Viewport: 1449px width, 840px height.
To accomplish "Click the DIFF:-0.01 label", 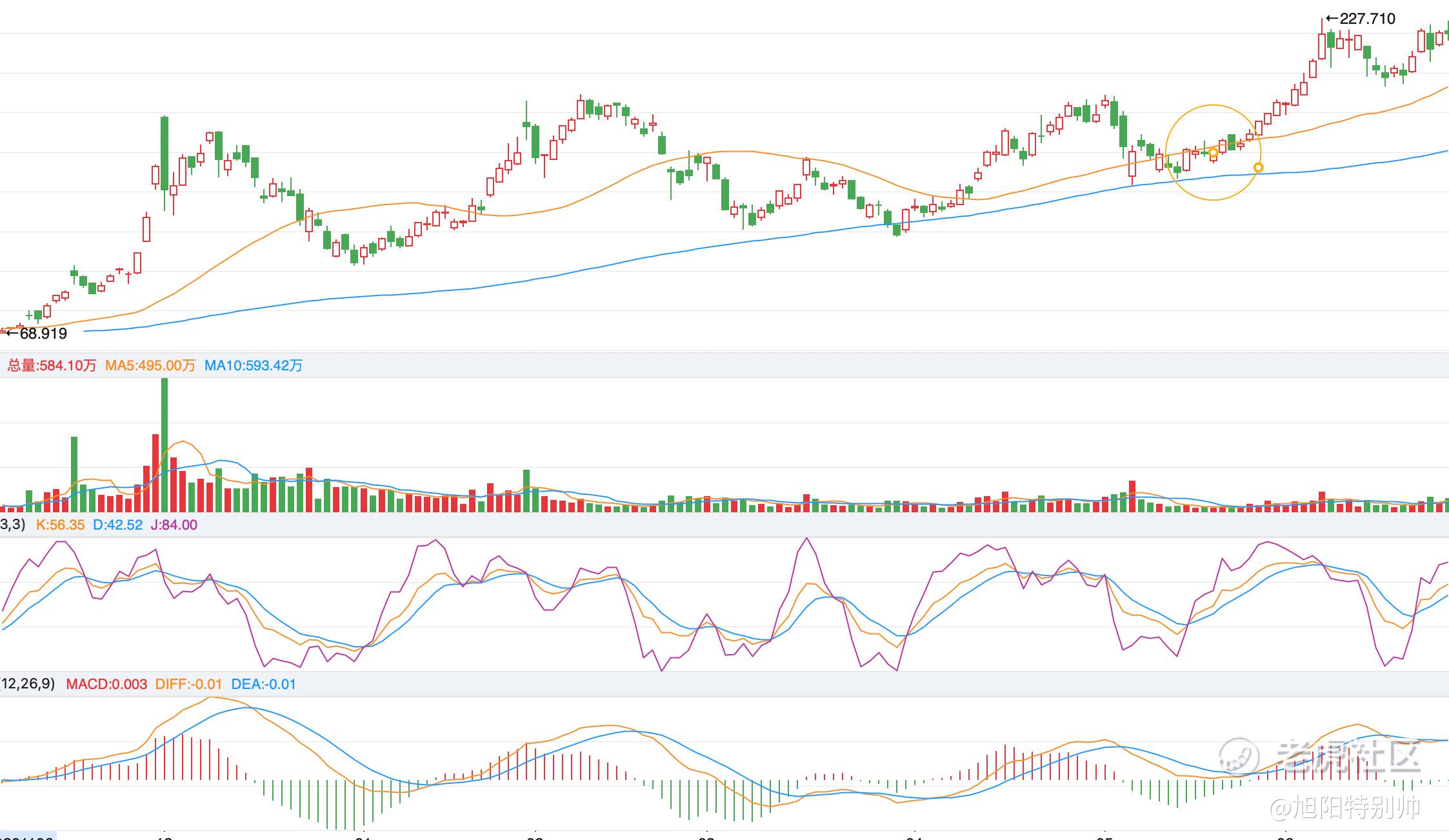I will tap(188, 685).
